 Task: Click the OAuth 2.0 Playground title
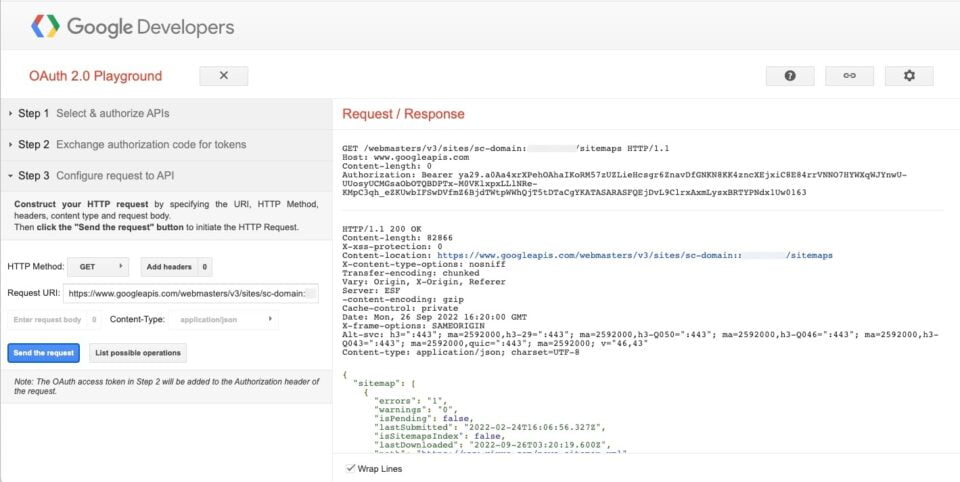(96, 76)
